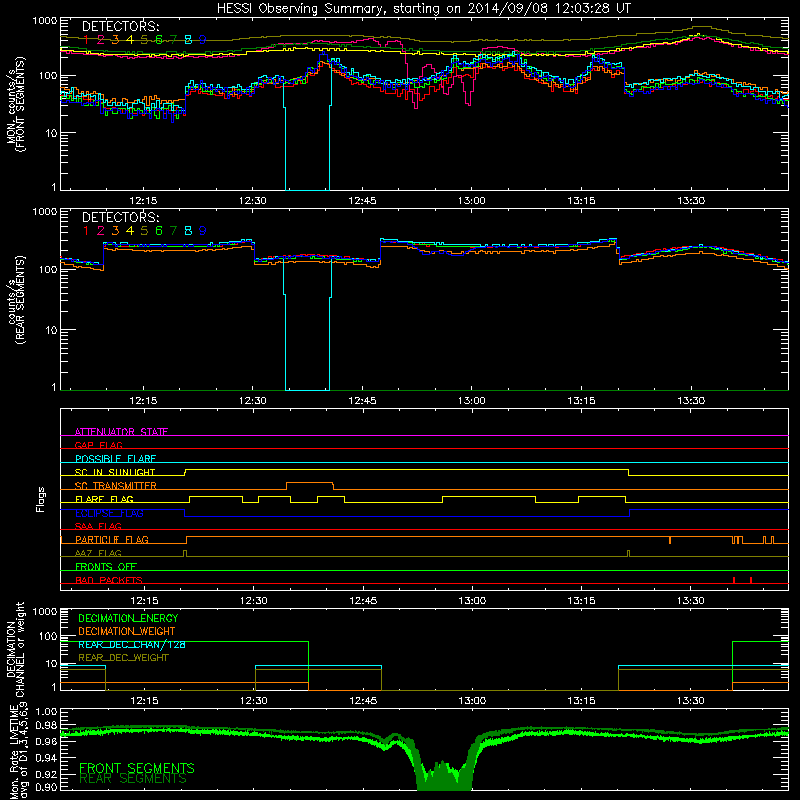Click the DECIMATION_WEIGHT legend label
The width and height of the screenshot is (800, 800).
pos(127,631)
